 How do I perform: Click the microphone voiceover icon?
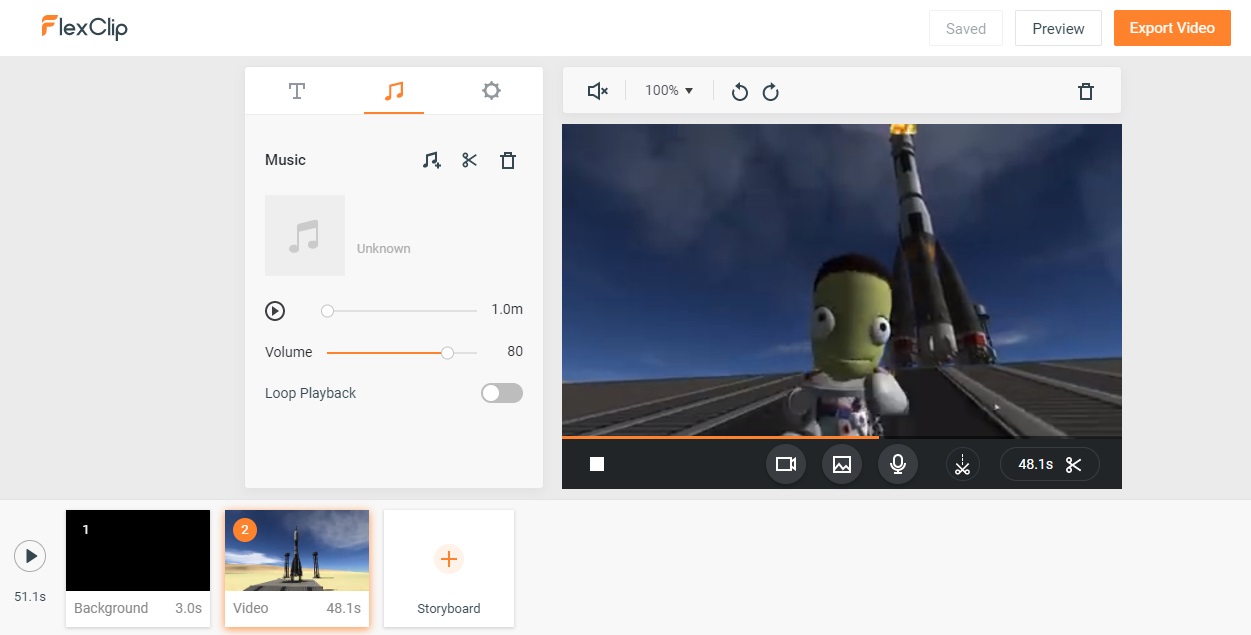click(x=898, y=464)
